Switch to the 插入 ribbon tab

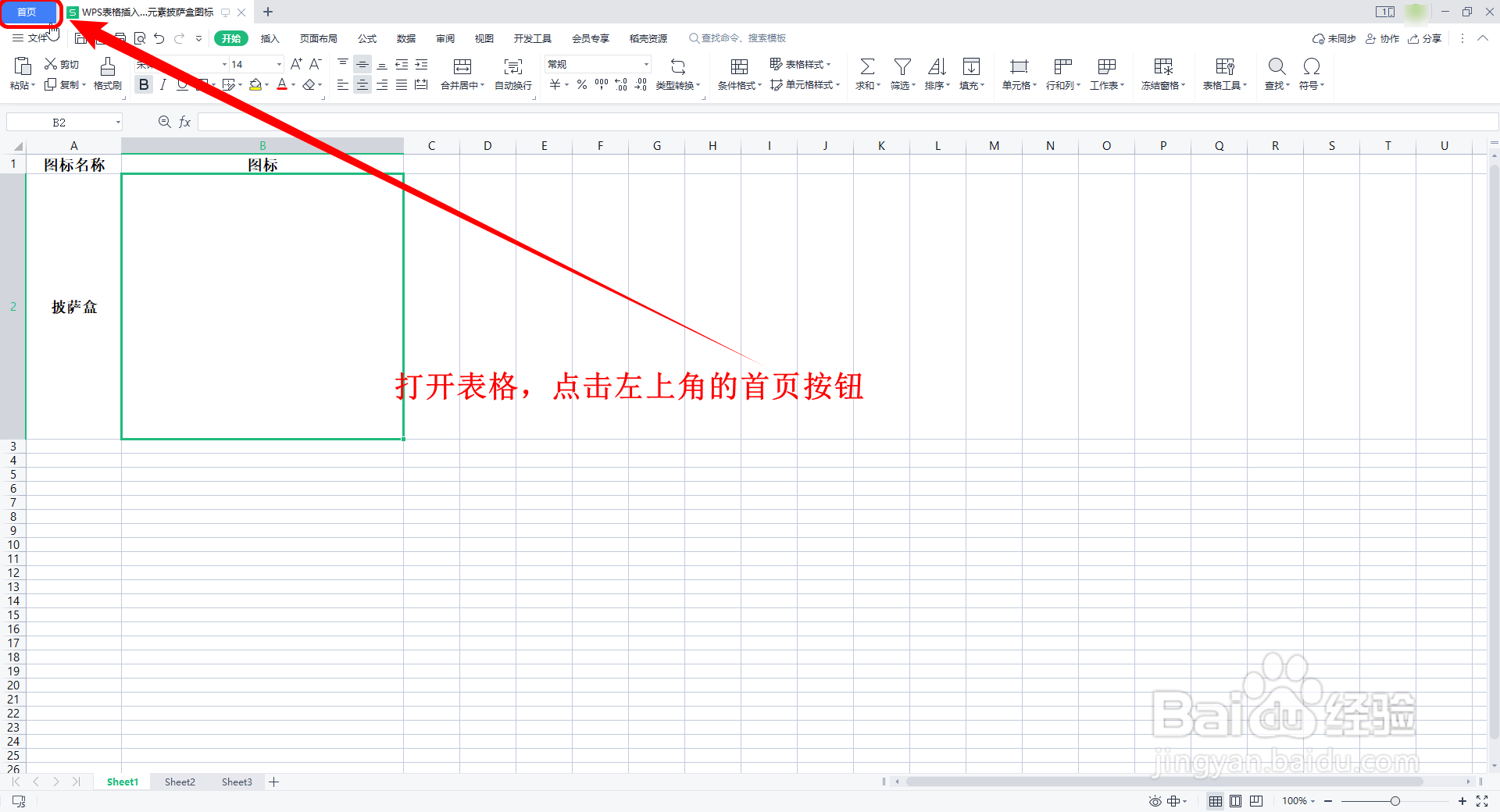click(x=270, y=37)
